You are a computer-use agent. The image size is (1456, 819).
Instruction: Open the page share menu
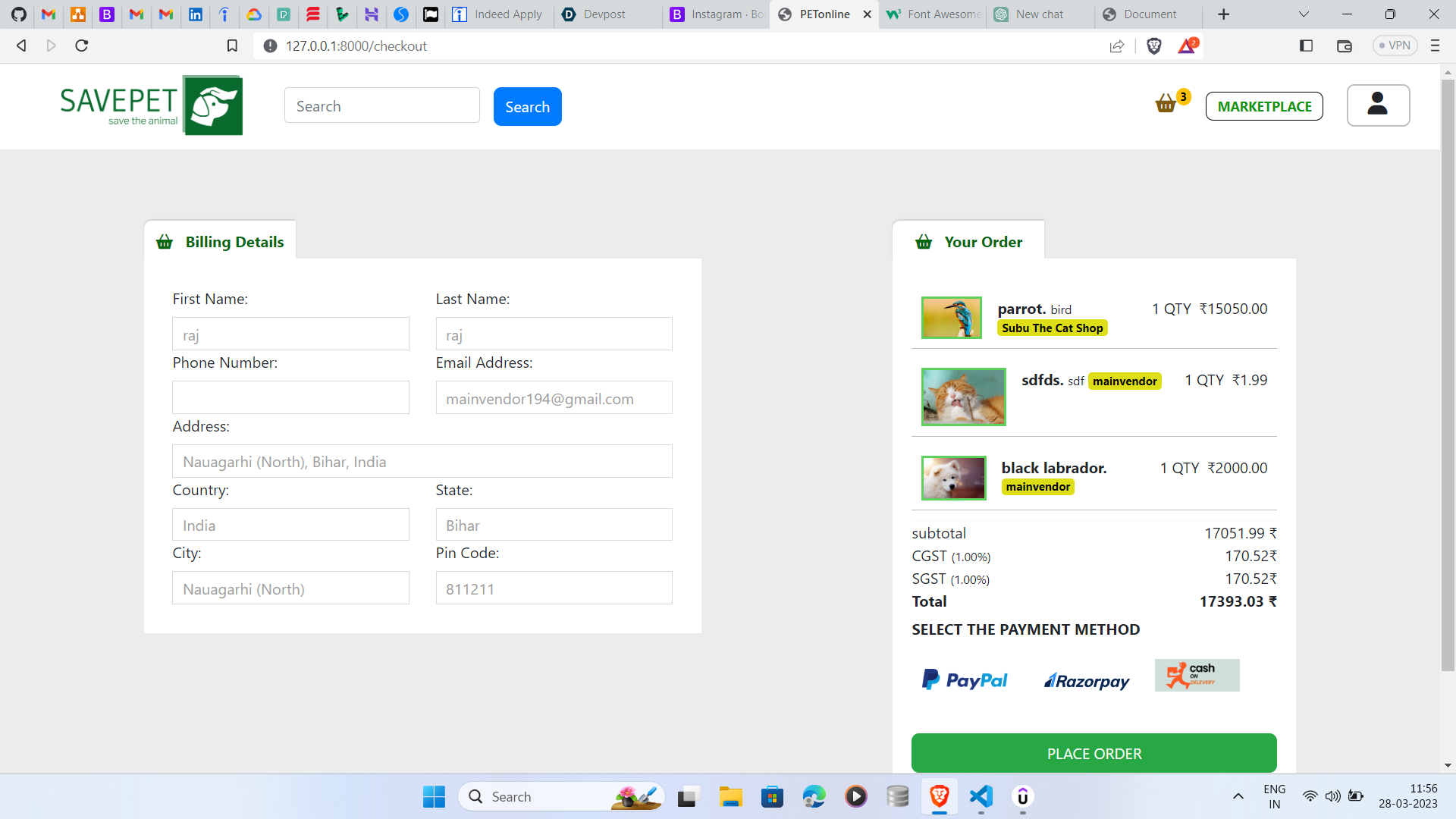pos(1116,45)
